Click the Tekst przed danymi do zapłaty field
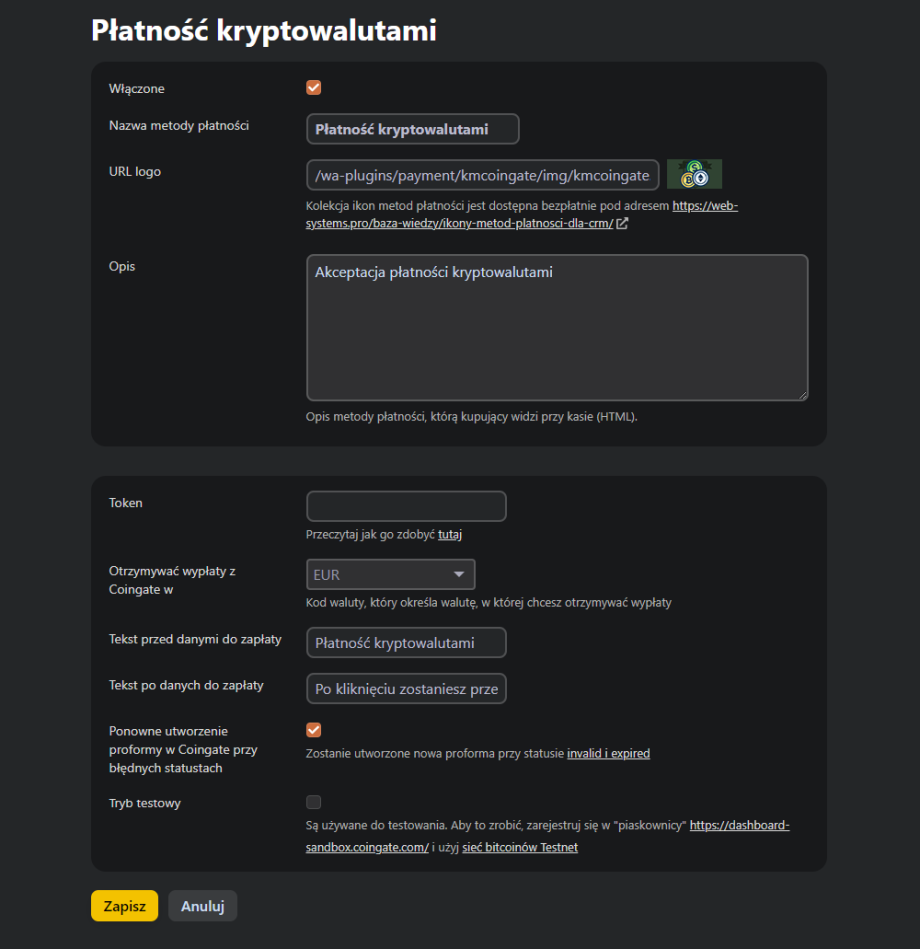Screen dimensions: 920x949 coord(406,643)
